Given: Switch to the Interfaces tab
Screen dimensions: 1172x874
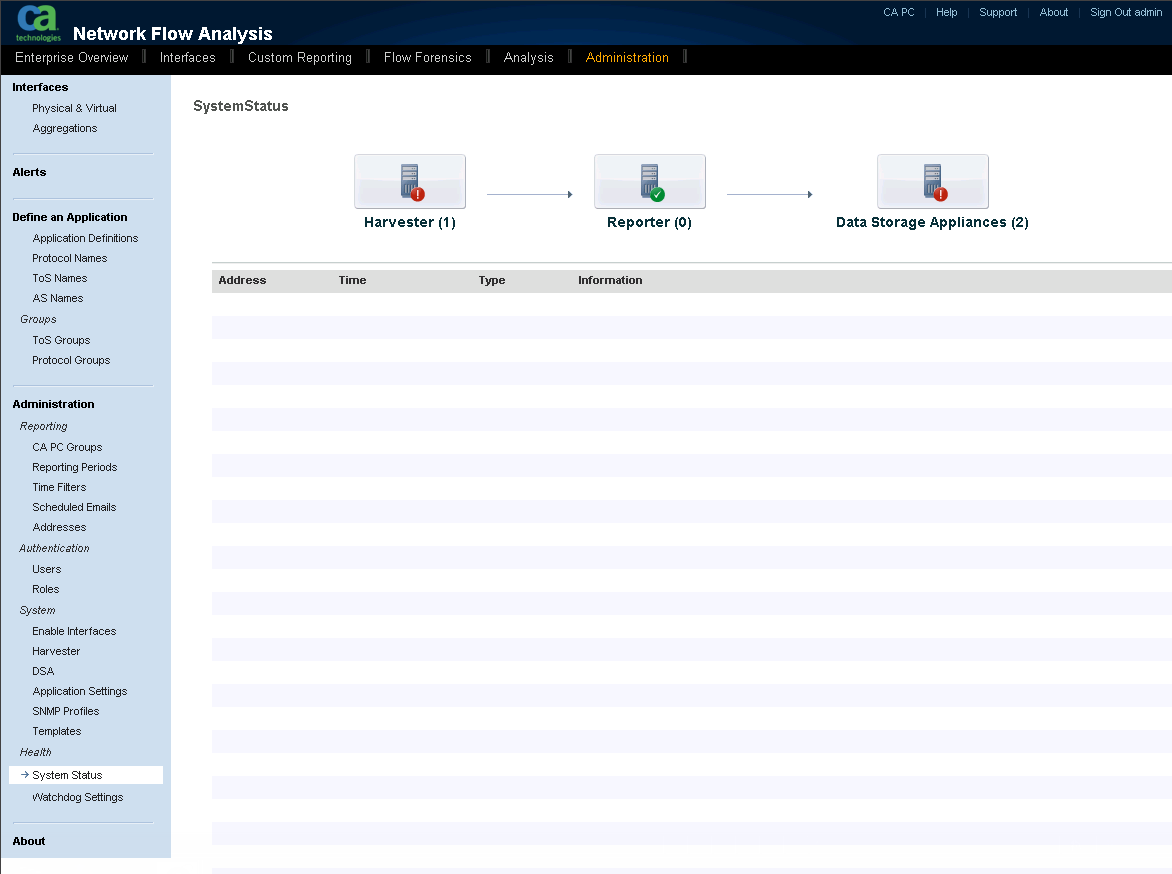Looking at the screenshot, I should (x=186, y=57).
